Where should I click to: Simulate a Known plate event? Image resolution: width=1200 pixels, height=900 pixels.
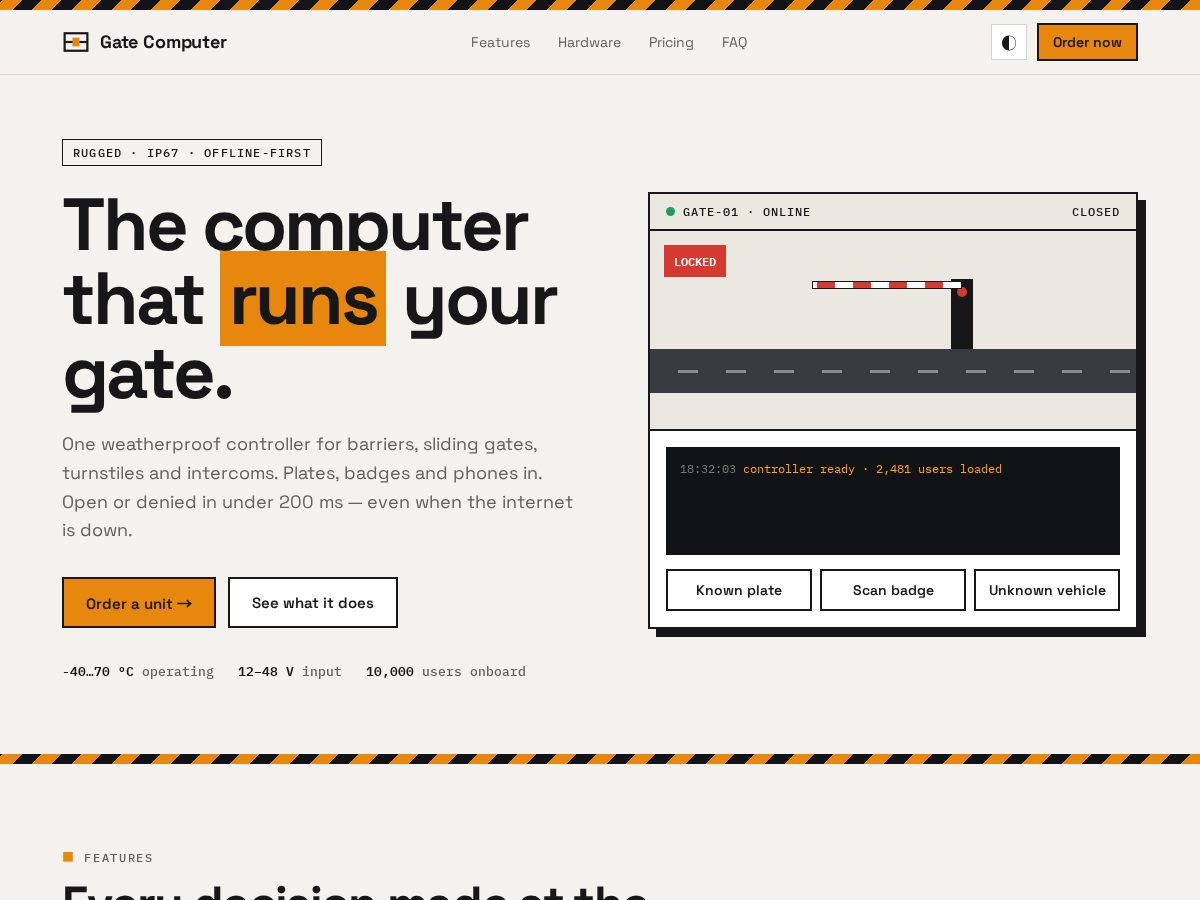739,590
